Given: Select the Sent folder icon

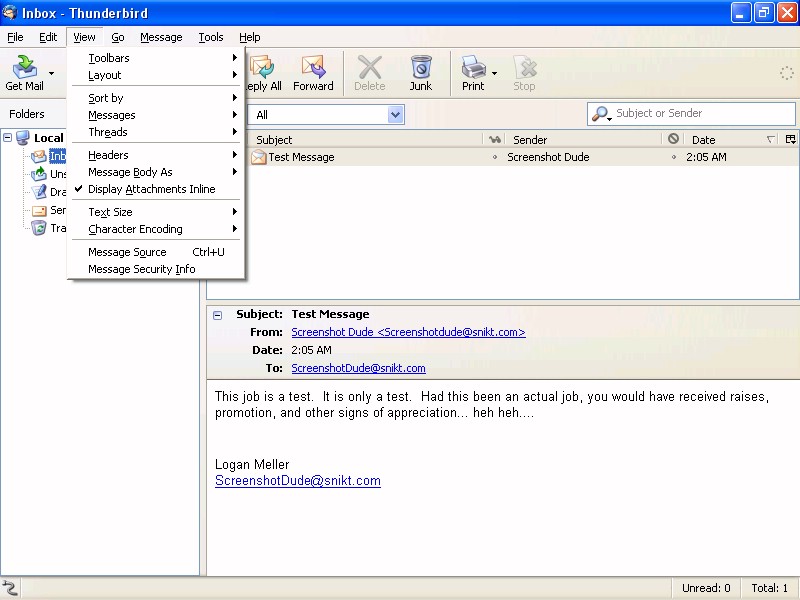Looking at the screenshot, I should (39, 210).
